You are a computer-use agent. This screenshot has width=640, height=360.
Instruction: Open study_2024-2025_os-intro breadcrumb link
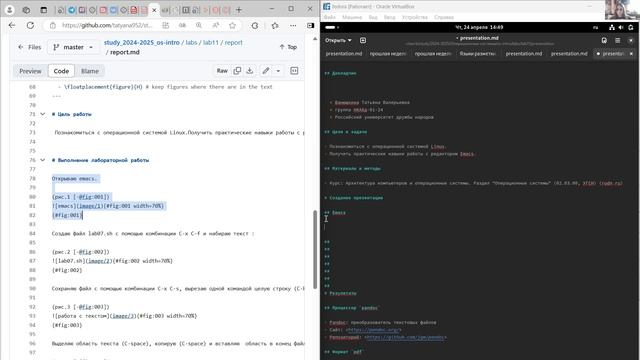[142, 42]
